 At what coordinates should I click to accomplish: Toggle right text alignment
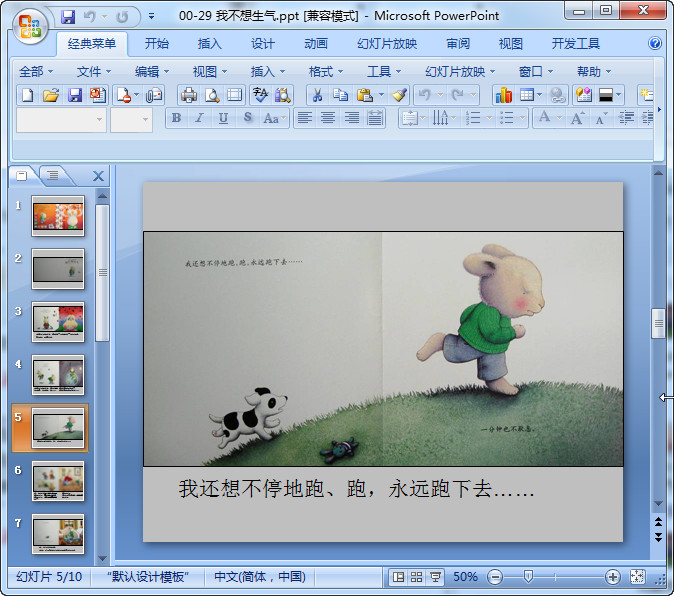click(x=352, y=118)
